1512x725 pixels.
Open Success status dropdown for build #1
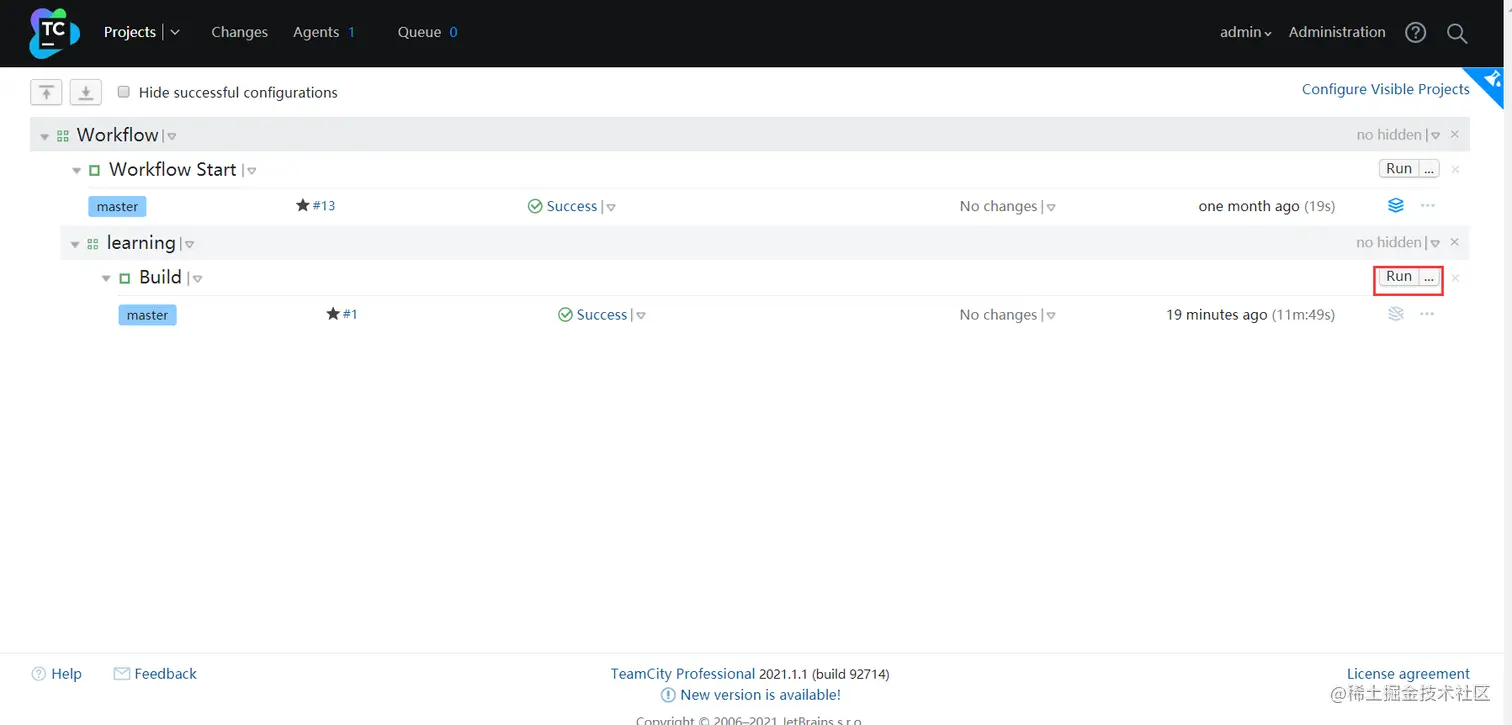click(641, 316)
